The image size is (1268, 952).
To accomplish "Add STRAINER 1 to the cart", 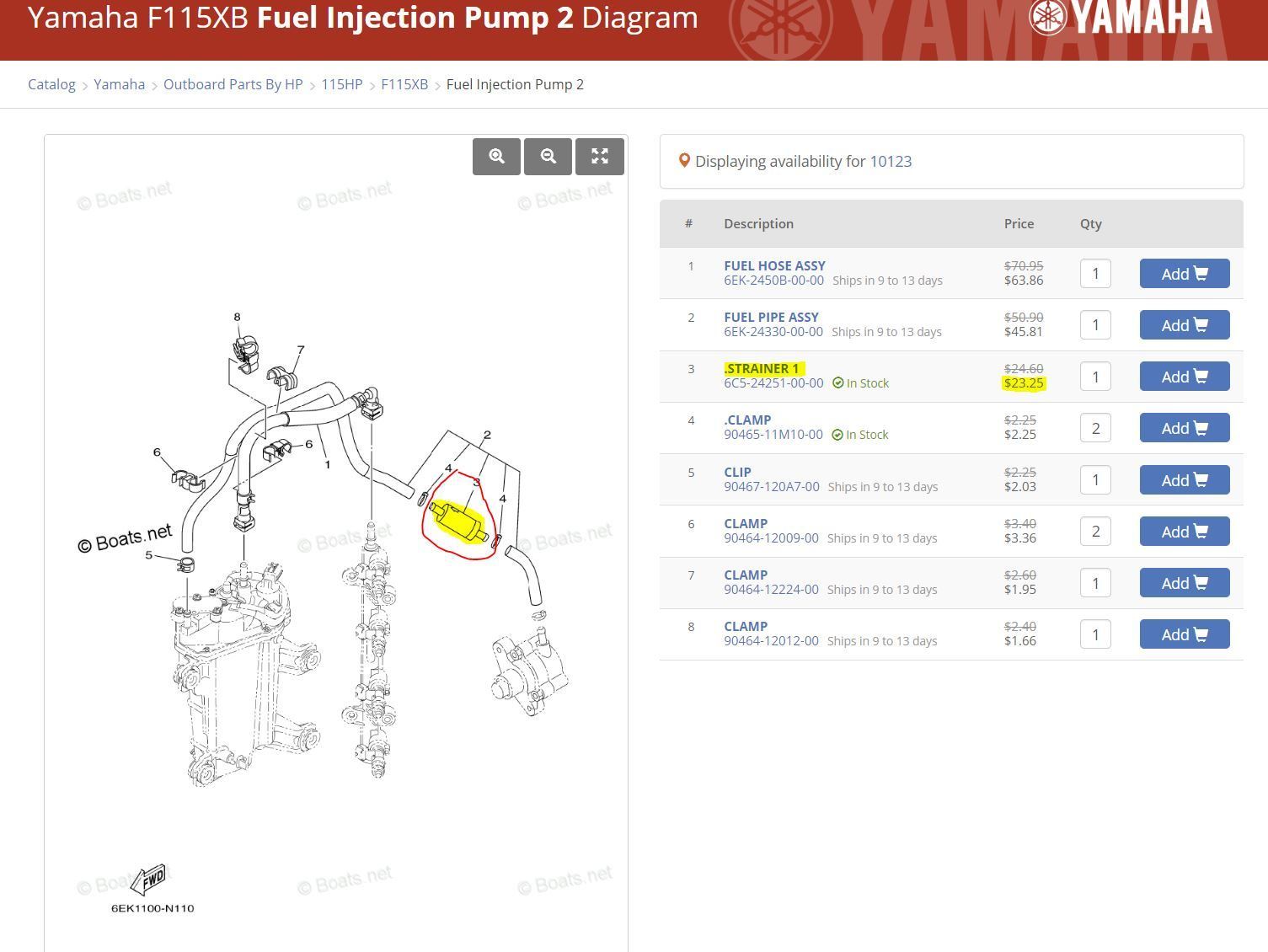I will click(1184, 377).
